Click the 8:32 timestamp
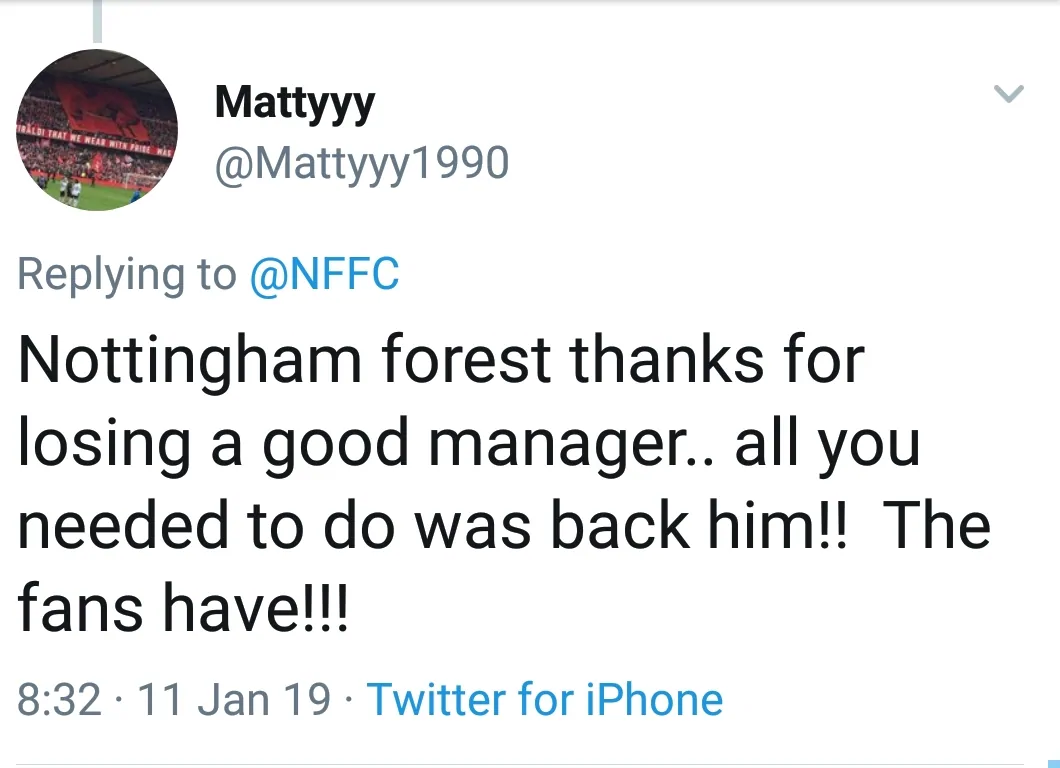Screen dimensions: 1060x768 (x=60, y=699)
